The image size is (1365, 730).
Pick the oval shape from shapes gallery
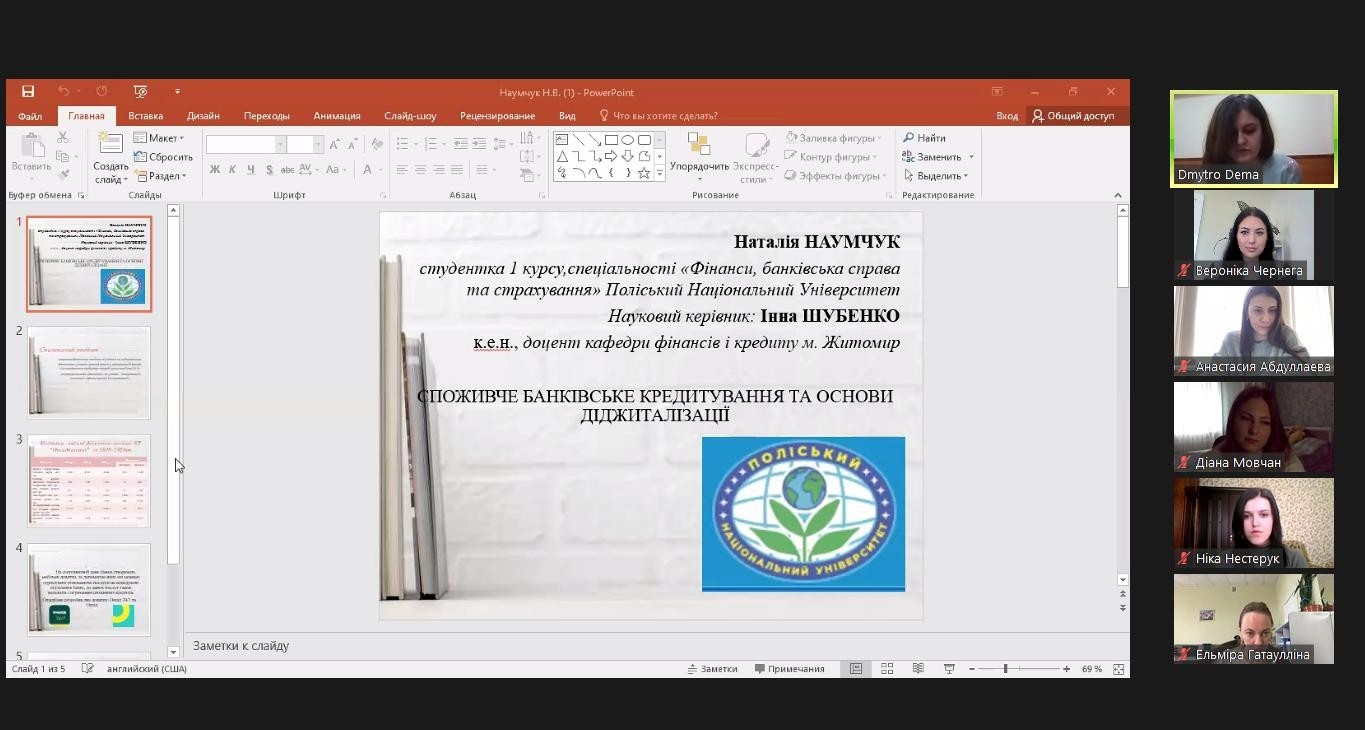(627, 140)
